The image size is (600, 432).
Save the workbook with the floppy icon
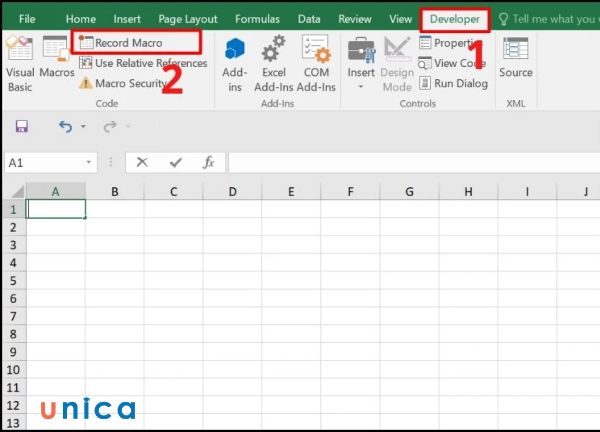(x=22, y=126)
